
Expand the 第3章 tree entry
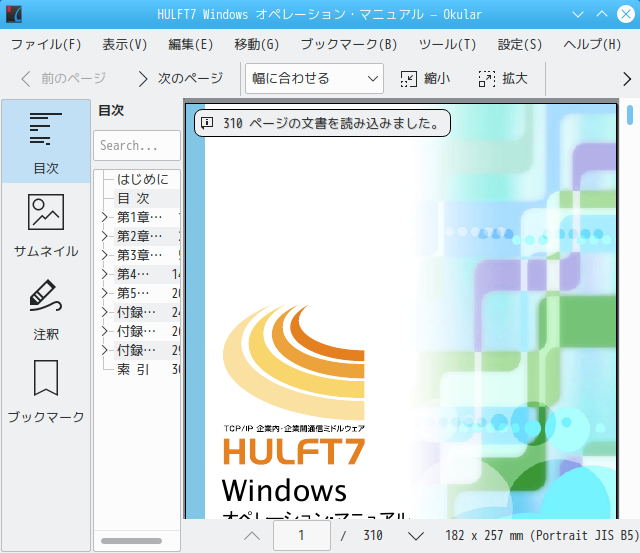coord(104,255)
